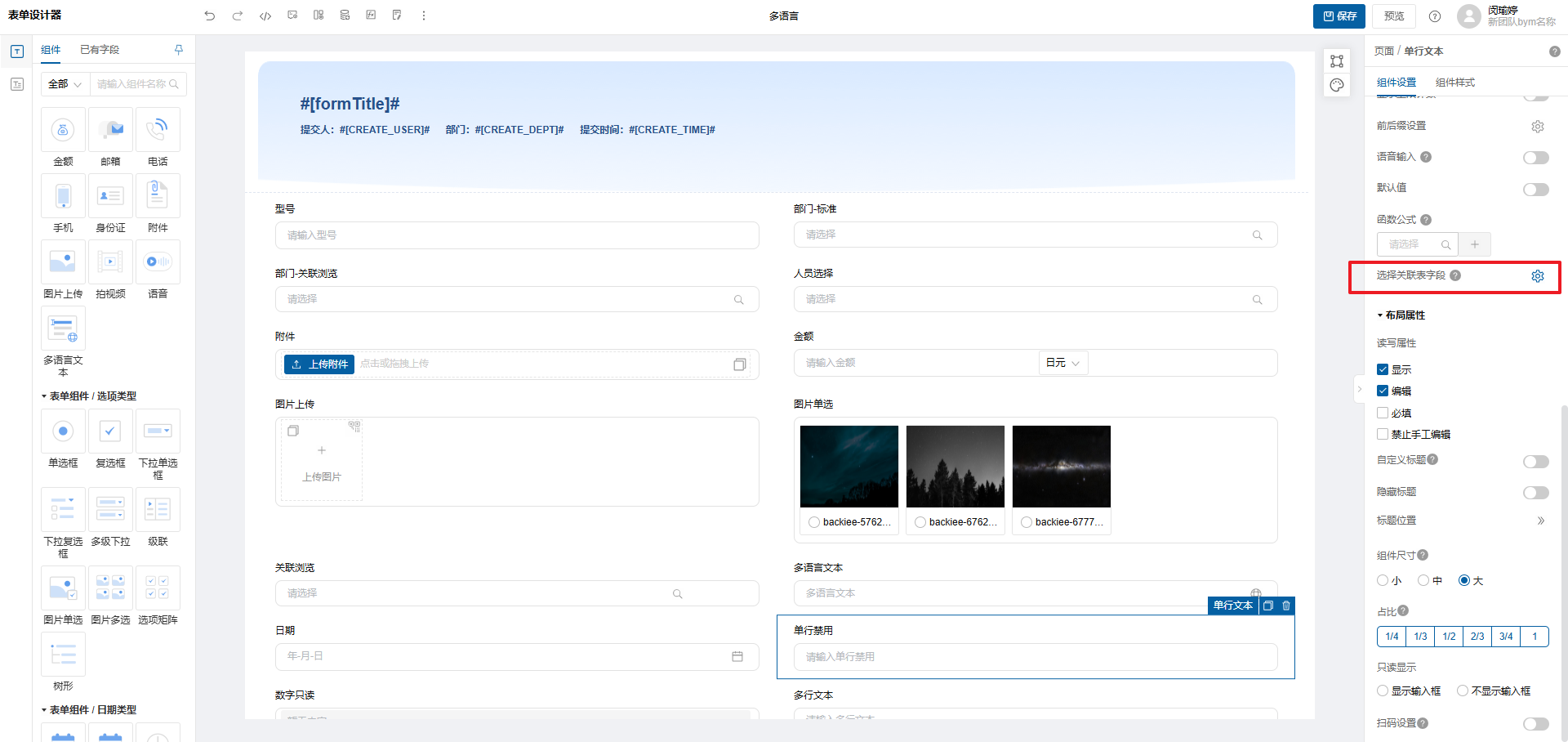Click the redo arrow icon in top toolbar
Screen dimensions: 1568x742
tap(238, 16)
